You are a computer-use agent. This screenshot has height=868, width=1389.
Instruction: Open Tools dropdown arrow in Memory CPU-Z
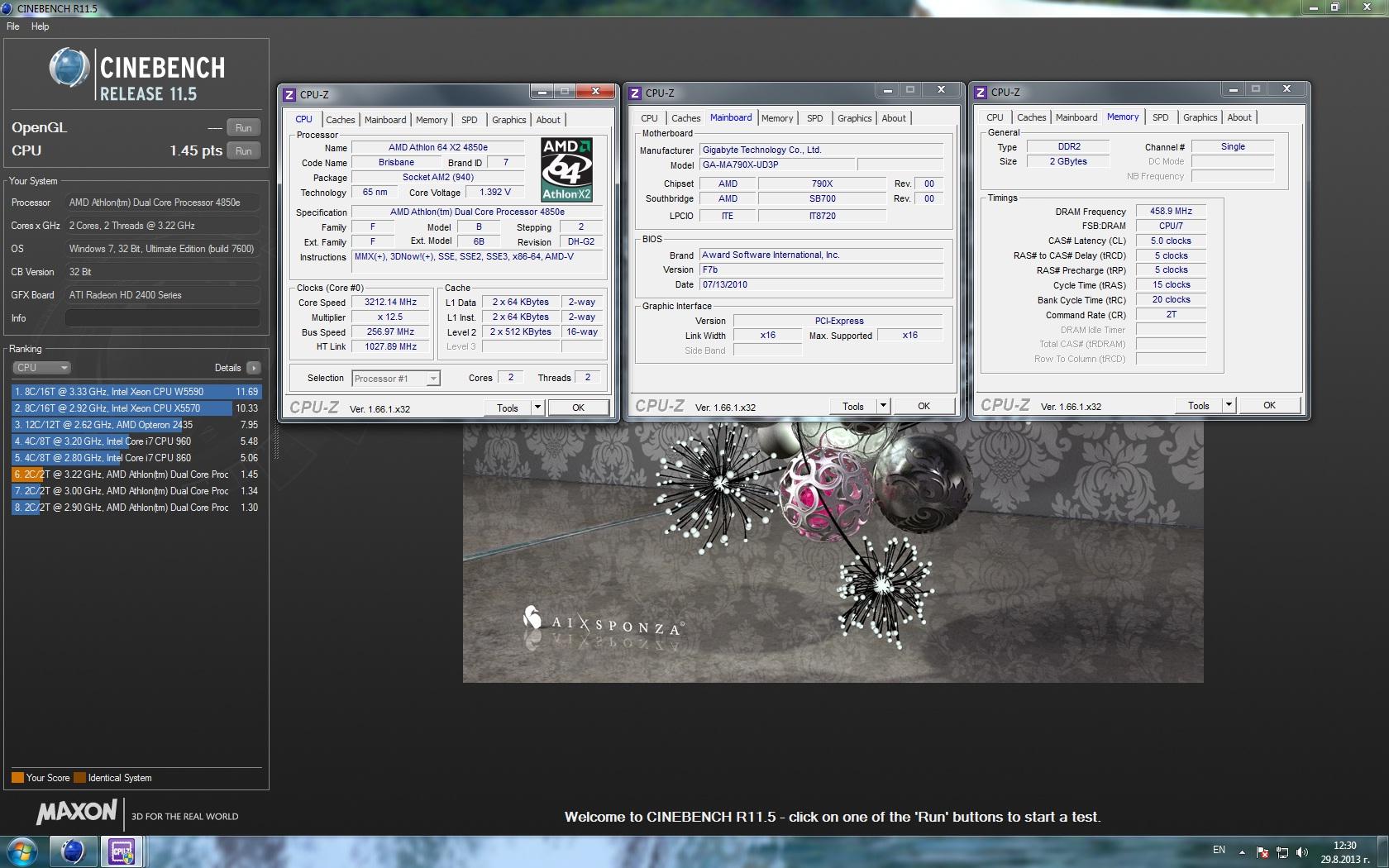click(x=1229, y=405)
